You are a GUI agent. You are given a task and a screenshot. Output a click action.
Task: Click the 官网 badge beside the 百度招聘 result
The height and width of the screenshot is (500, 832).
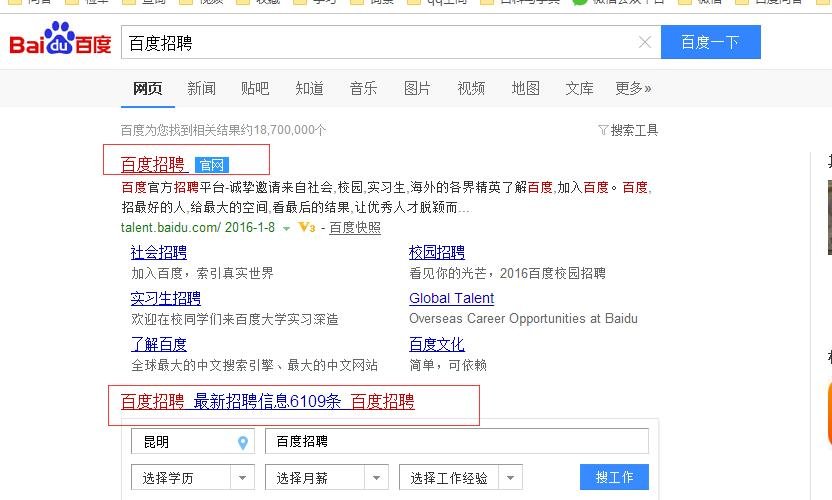[212, 165]
